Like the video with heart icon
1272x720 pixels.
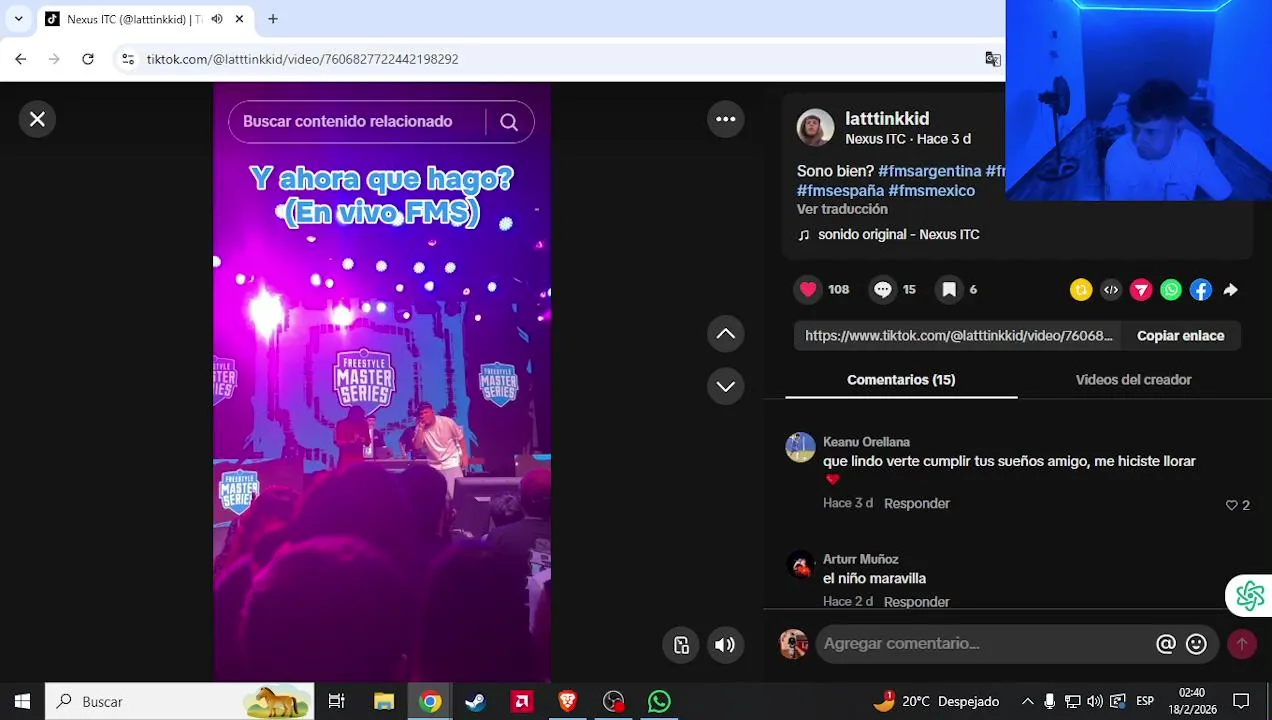click(808, 289)
